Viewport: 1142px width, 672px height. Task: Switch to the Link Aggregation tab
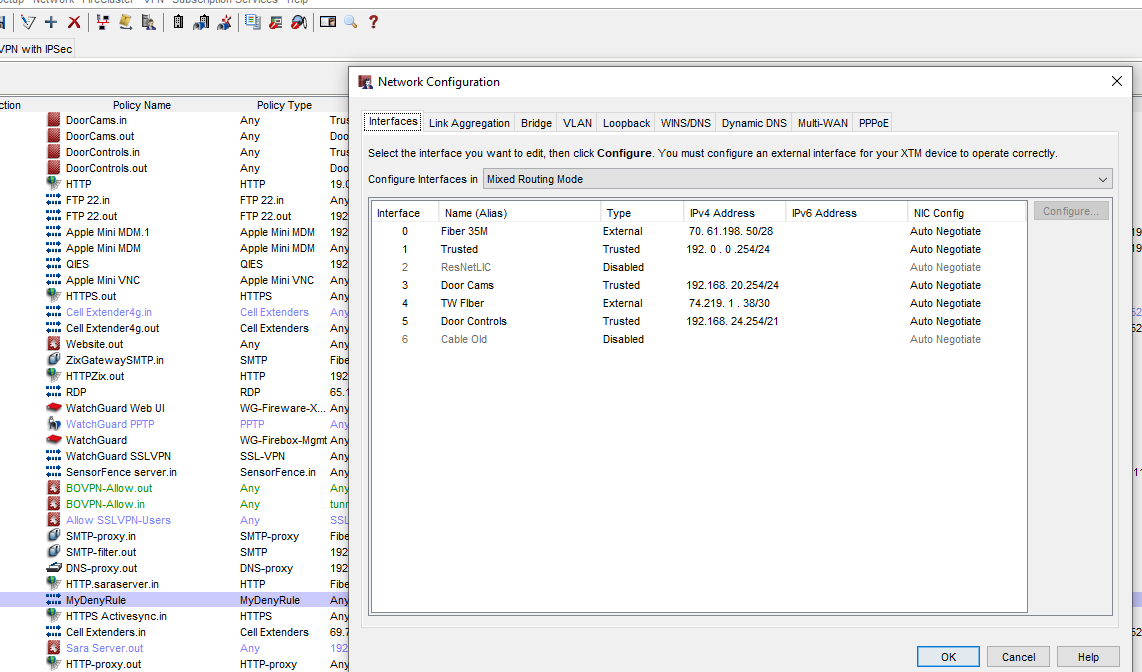point(469,123)
